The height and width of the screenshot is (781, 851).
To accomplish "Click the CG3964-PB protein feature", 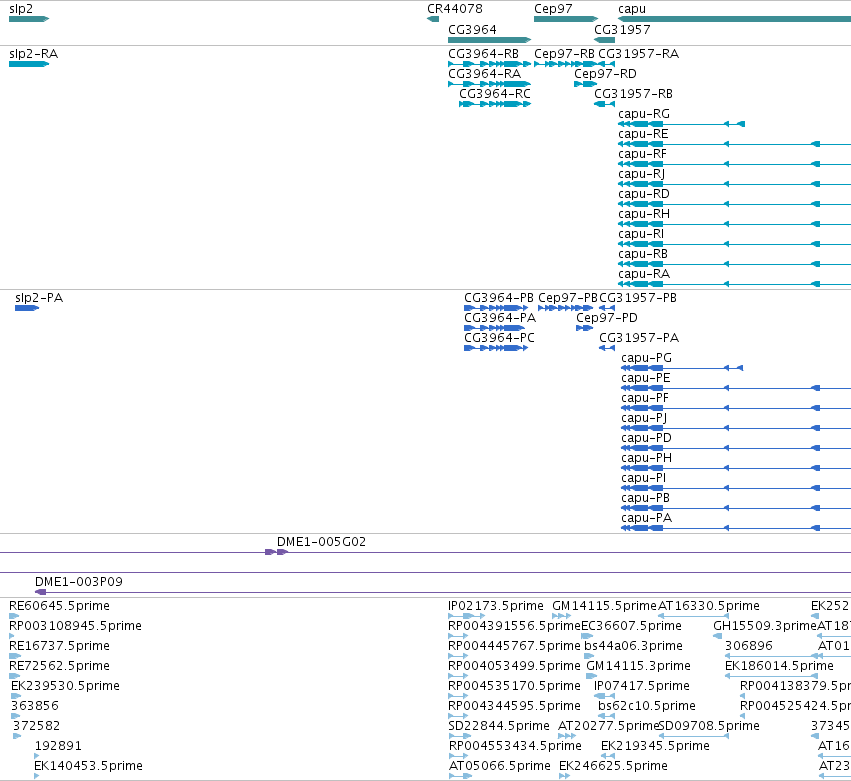I will pyautogui.click(x=496, y=308).
